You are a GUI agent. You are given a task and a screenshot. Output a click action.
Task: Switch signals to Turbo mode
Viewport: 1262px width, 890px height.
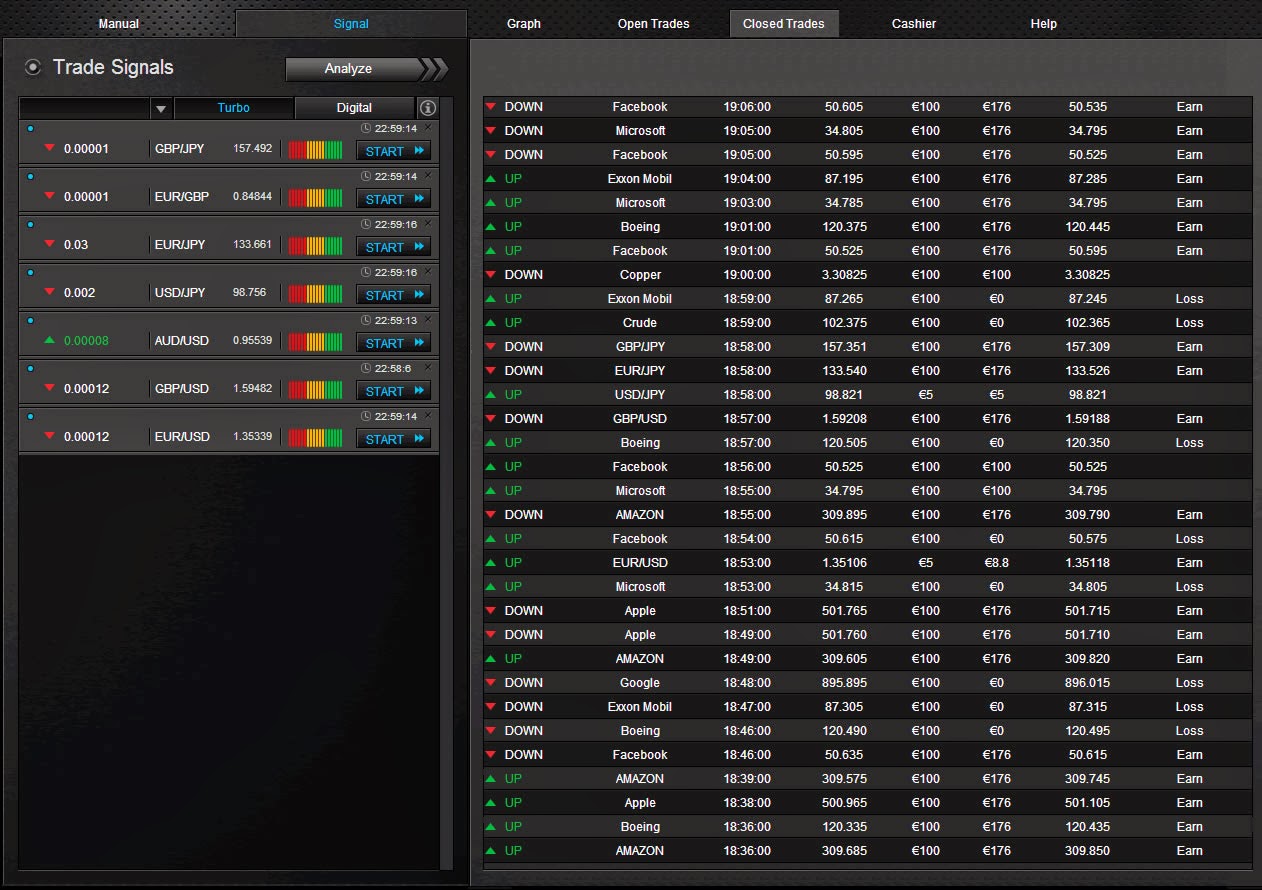click(x=234, y=108)
